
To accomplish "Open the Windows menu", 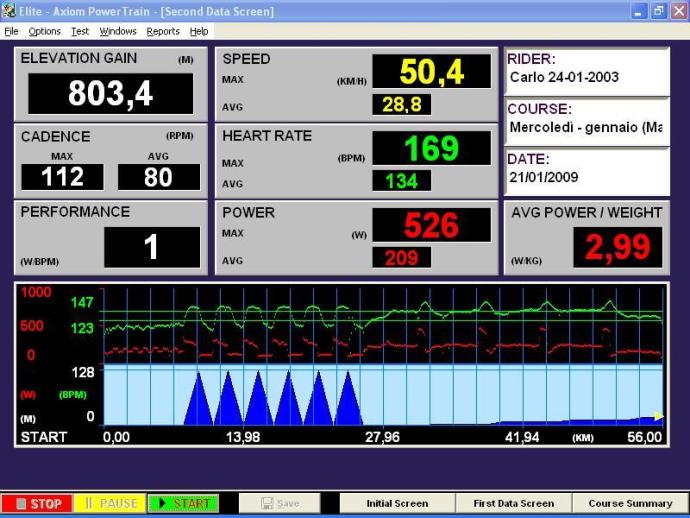I will [x=118, y=31].
